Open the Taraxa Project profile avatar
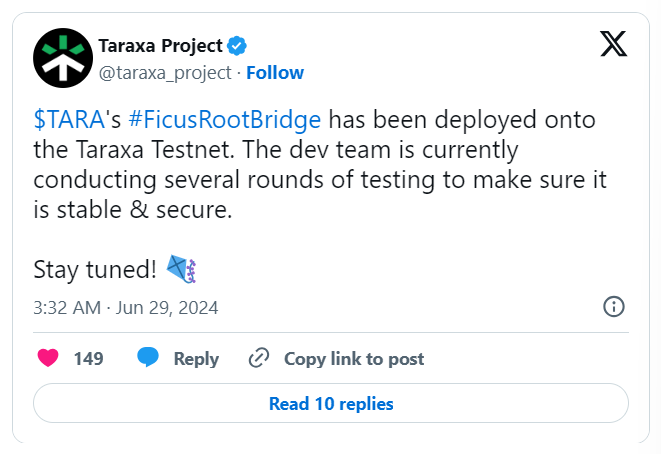661x454 pixels. (x=63, y=58)
